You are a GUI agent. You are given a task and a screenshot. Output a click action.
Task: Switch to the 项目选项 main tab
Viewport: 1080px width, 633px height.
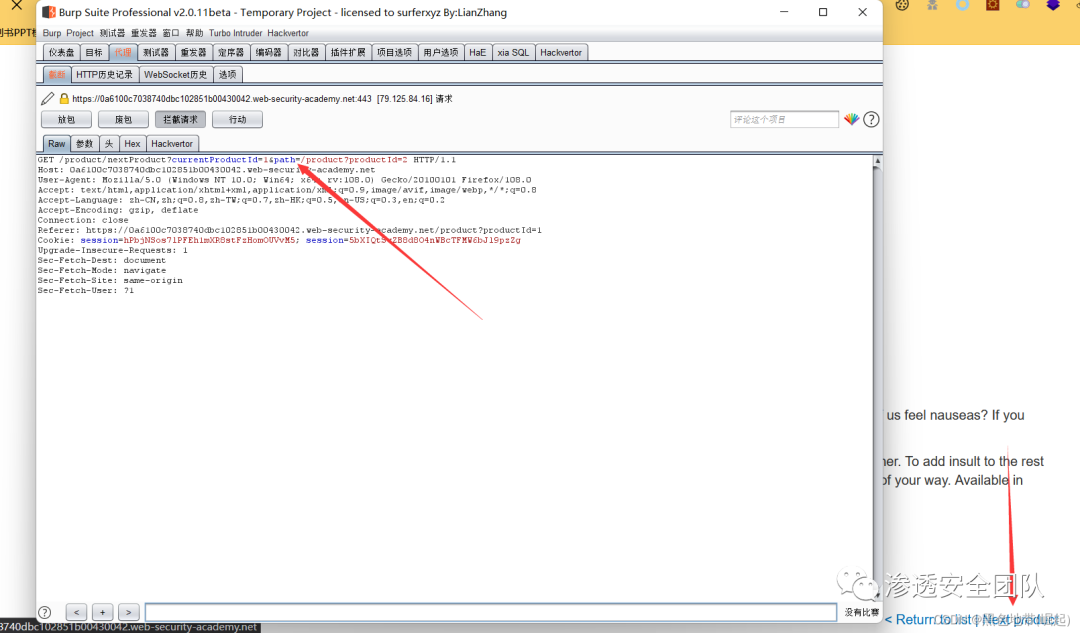tap(395, 52)
